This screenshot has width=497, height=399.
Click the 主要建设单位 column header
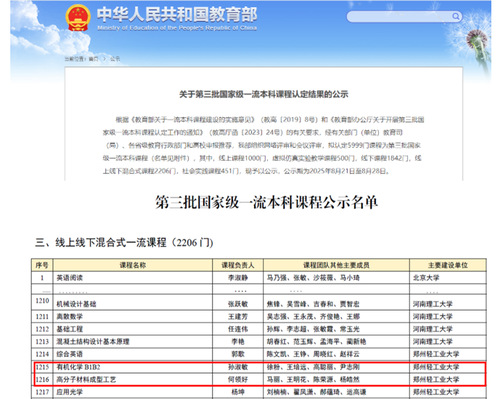point(448,265)
